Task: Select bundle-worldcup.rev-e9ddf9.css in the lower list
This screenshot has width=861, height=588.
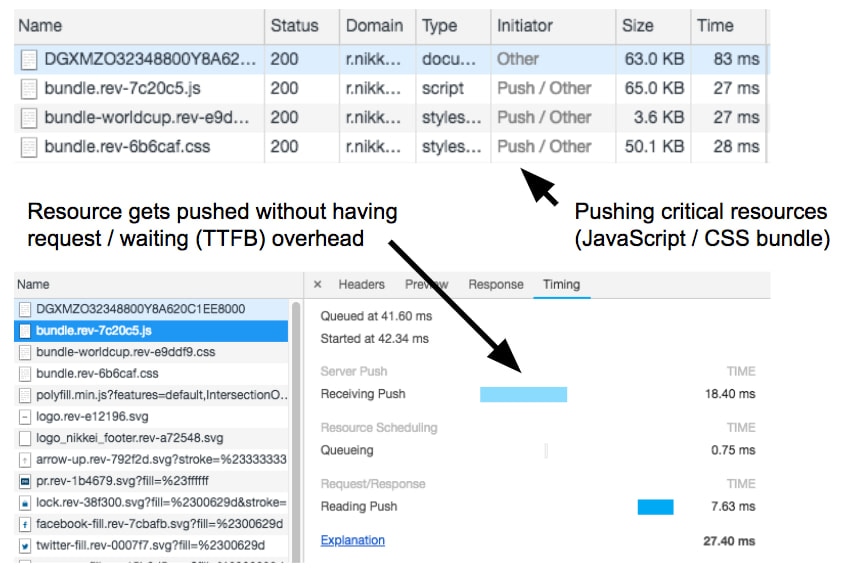Action: [125, 352]
